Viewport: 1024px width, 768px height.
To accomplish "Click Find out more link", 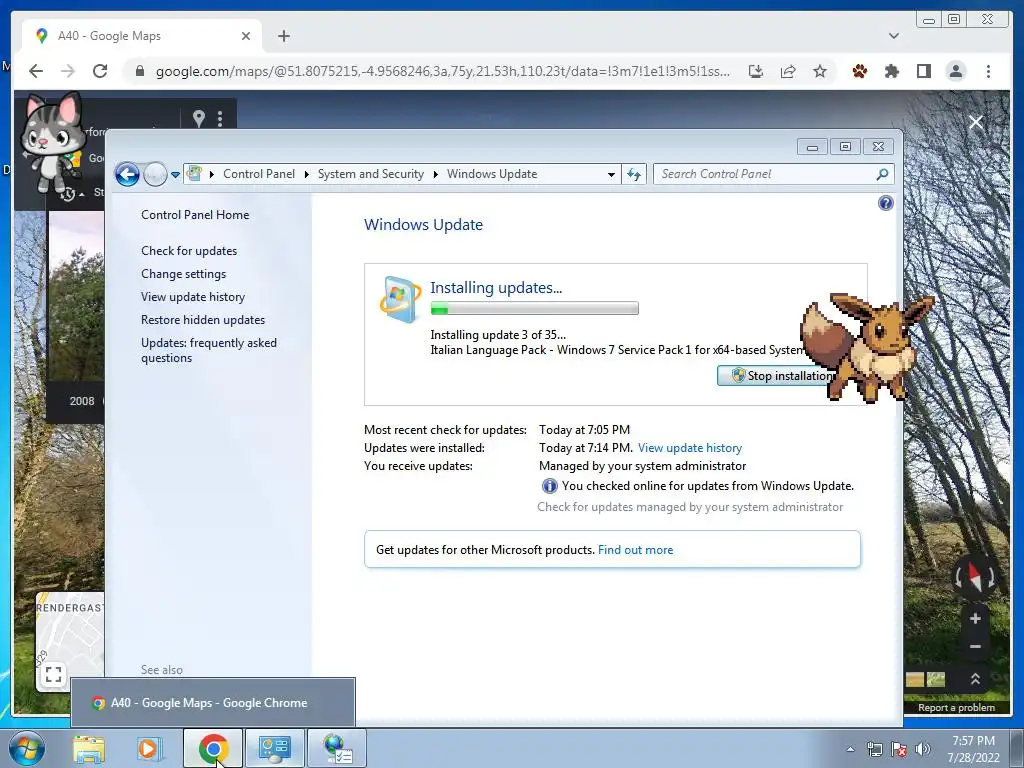I will point(635,550).
